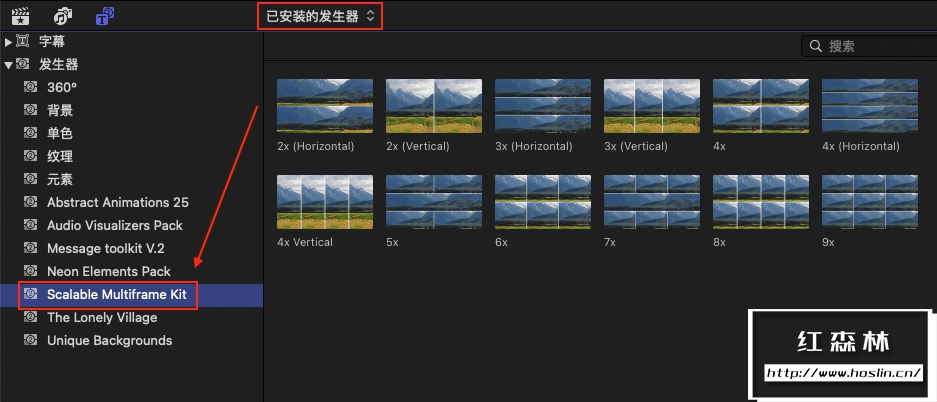937x402 pixels.
Task: Open the Photos and Audio sidebar icon
Action: pos(63,16)
